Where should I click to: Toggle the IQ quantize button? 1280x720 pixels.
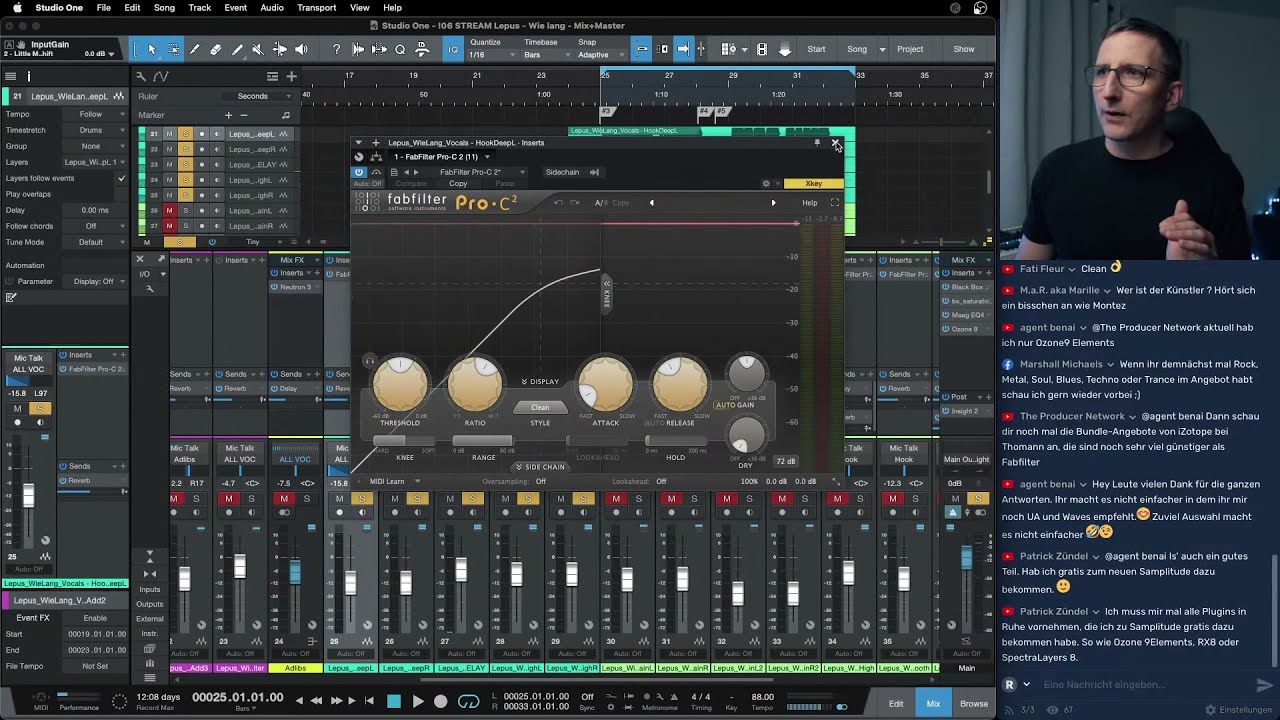tap(453, 49)
